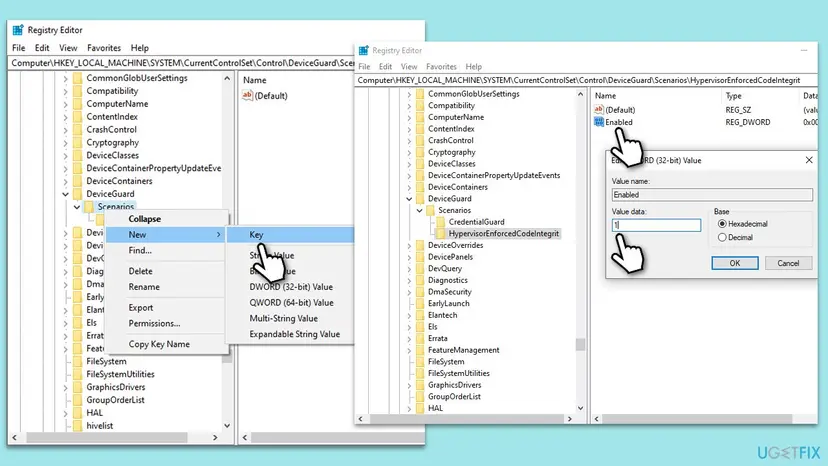828x466 pixels.
Task: Click the (Default) string icon in left window
Action: (x=247, y=96)
